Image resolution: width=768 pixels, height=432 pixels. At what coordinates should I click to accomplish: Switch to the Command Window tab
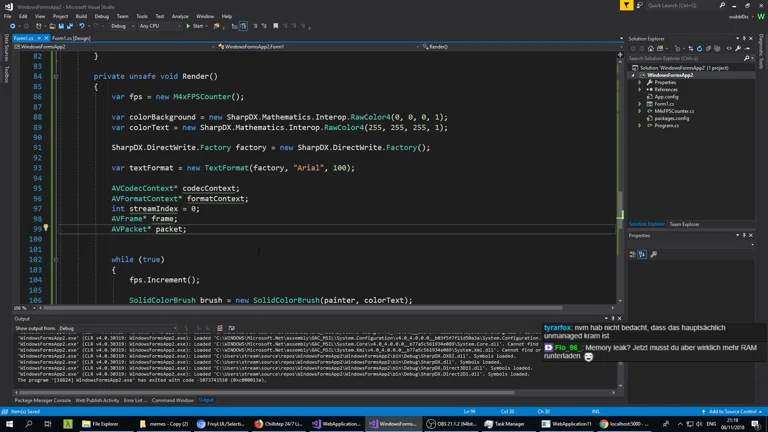click(172, 400)
